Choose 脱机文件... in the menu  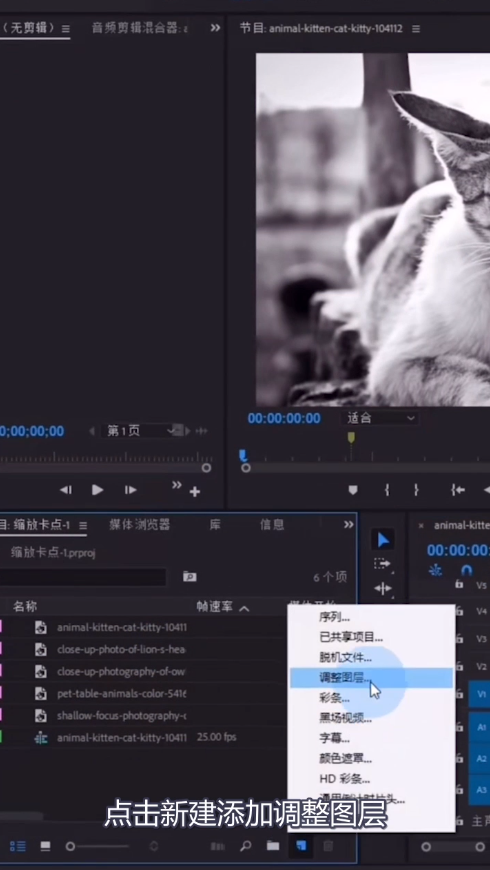372,657
